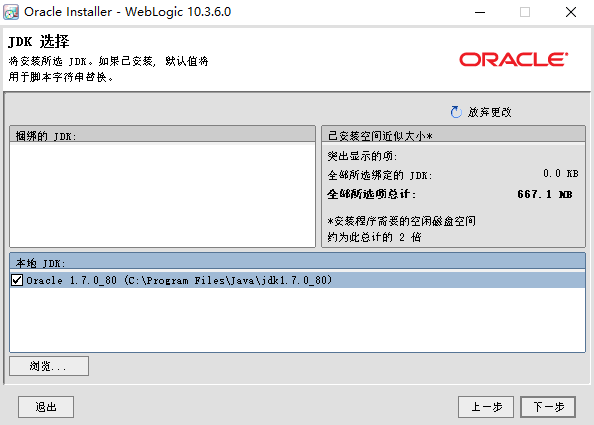This screenshot has width=594, height=425.
Task: Click the bundled JDK empty list area
Action: pyautogui.click(x=163, y=195)
